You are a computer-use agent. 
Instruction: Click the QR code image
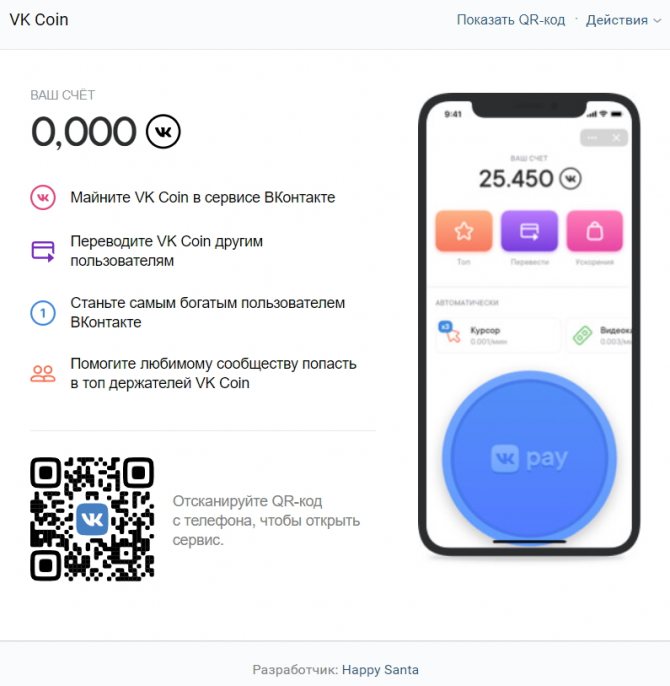coord(92,519)
